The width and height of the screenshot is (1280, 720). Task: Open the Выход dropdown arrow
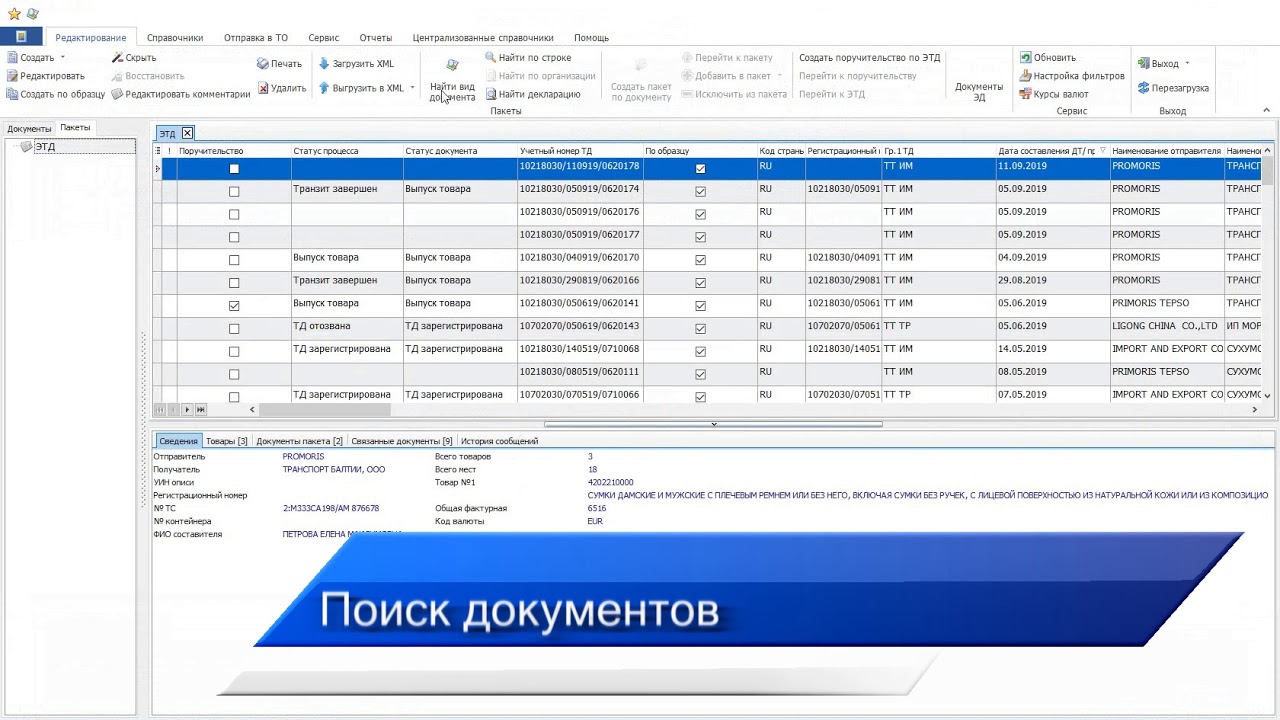(1187, 64)
